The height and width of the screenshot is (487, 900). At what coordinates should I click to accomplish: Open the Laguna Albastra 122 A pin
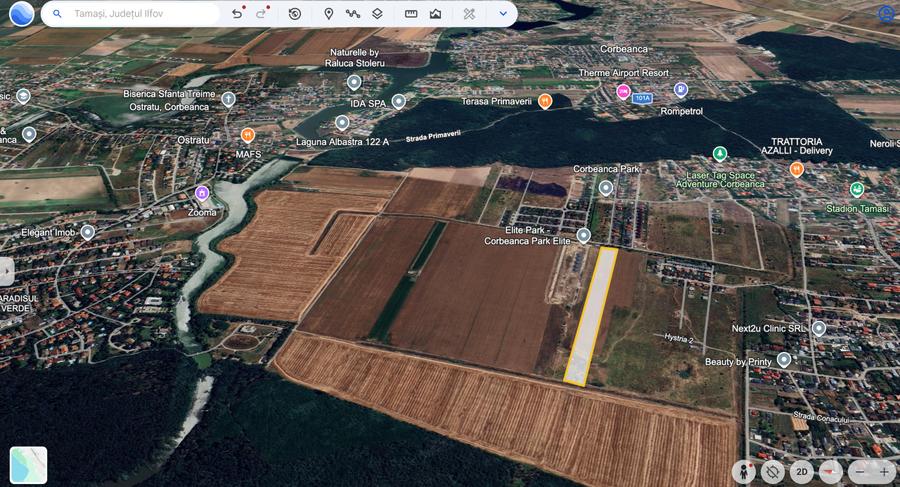(342, 122)
